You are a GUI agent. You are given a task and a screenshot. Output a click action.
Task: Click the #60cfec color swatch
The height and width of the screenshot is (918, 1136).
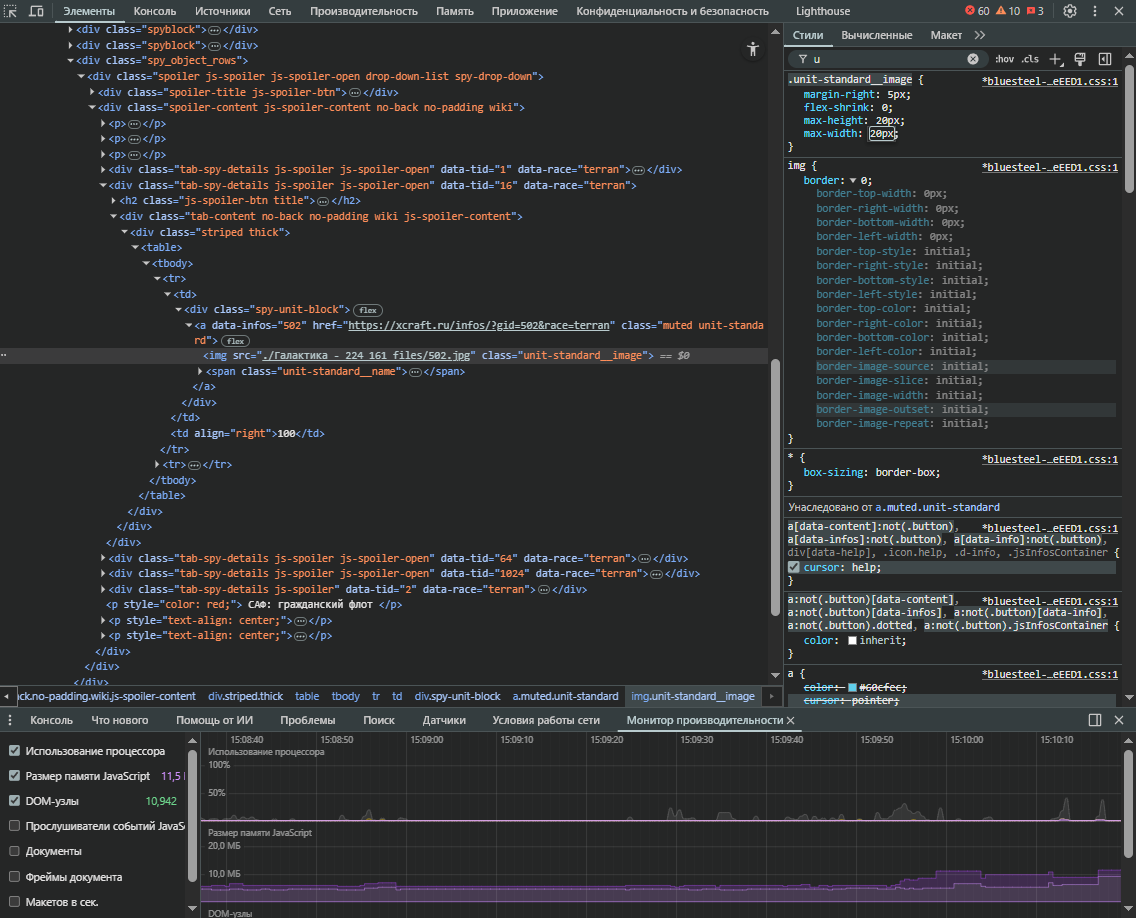coord(852,687)
